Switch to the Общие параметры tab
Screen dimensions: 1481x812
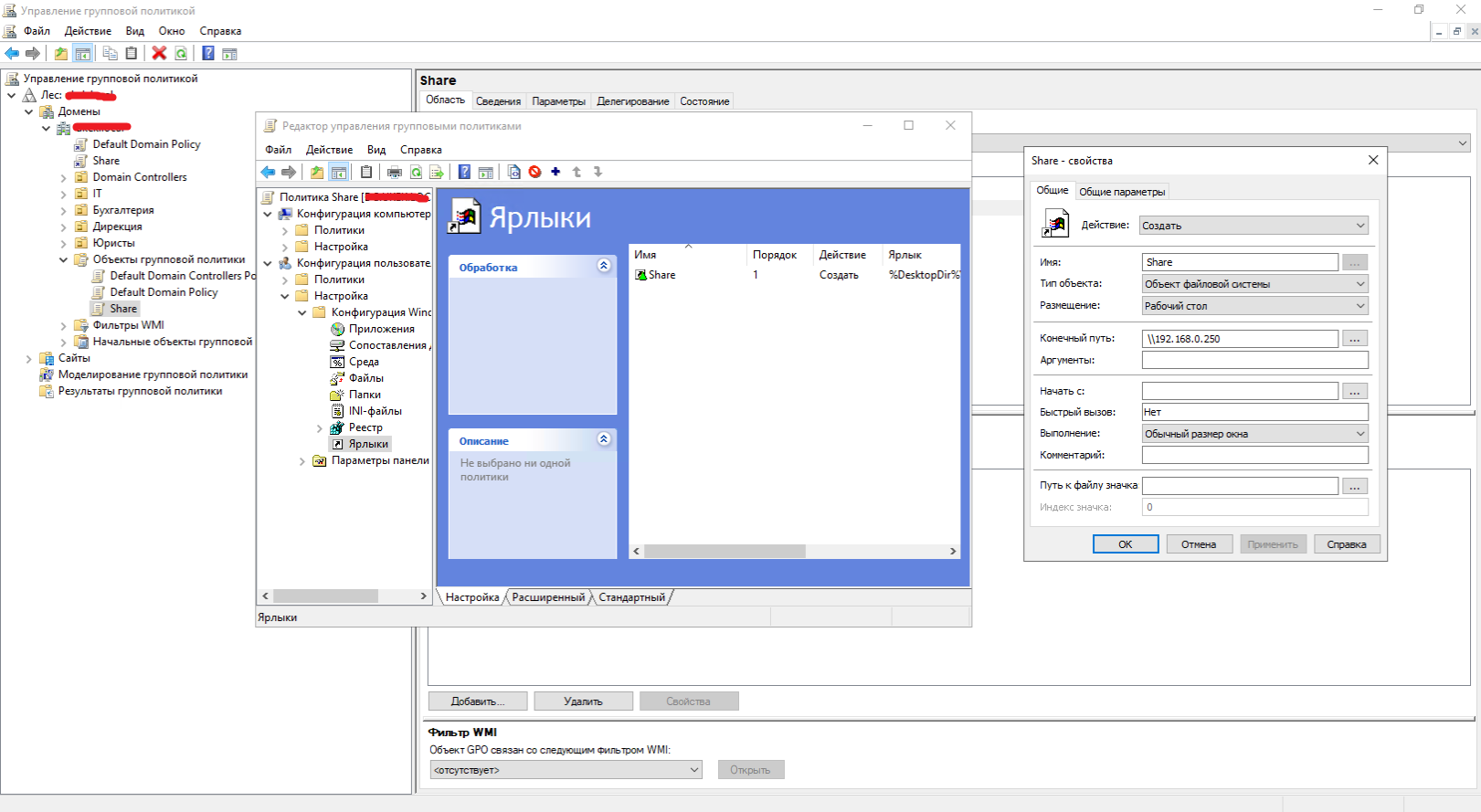(1122, 192)
